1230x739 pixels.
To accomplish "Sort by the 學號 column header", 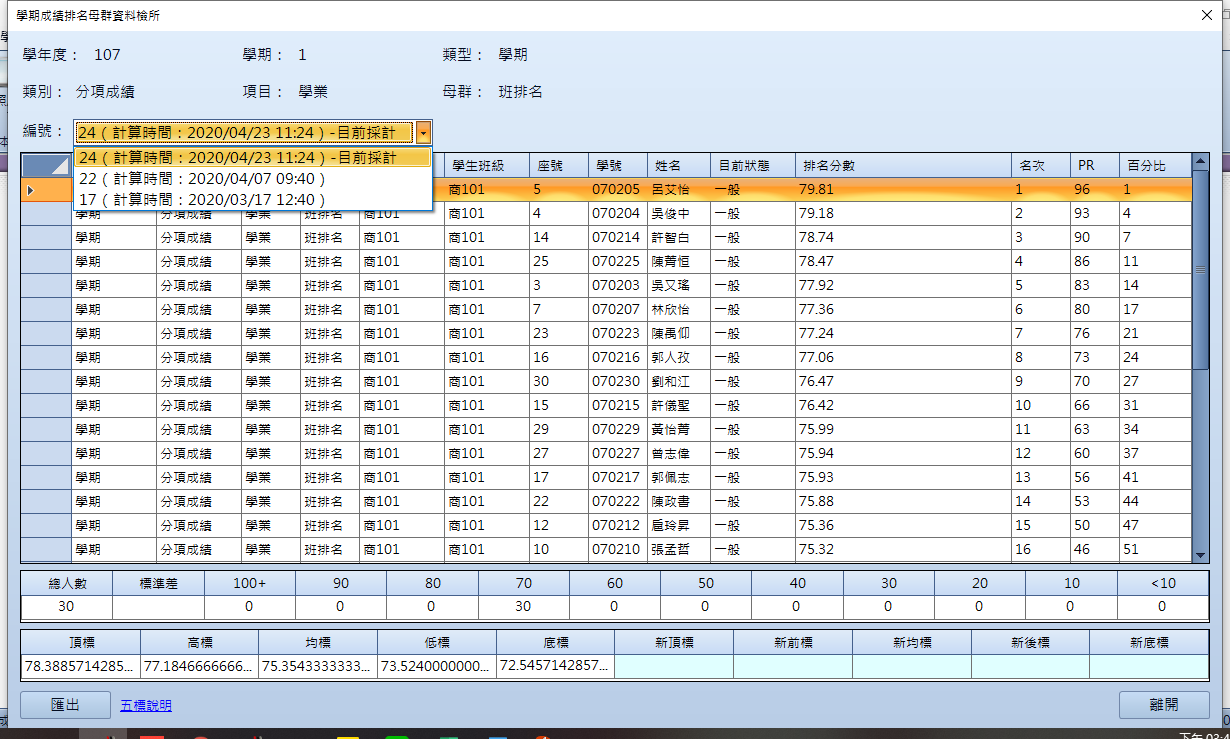I will pos(619,165).
